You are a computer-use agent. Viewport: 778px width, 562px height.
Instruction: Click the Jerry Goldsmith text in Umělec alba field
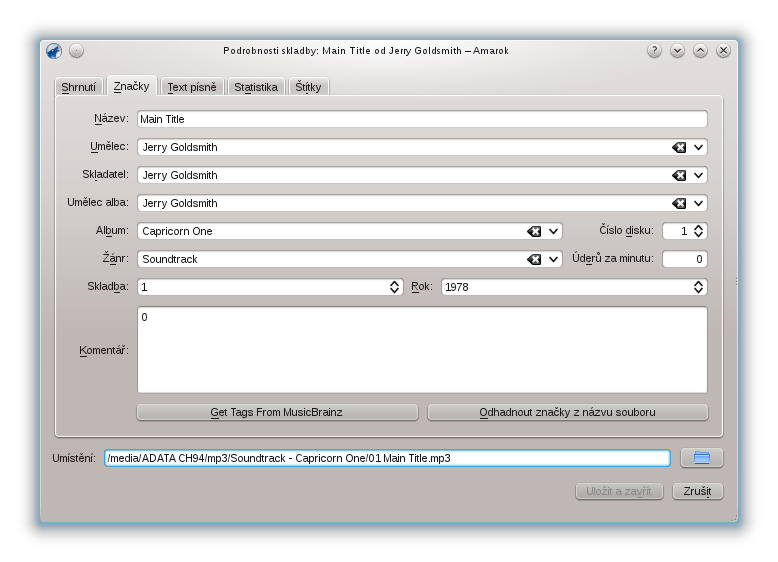pos(180,203)
